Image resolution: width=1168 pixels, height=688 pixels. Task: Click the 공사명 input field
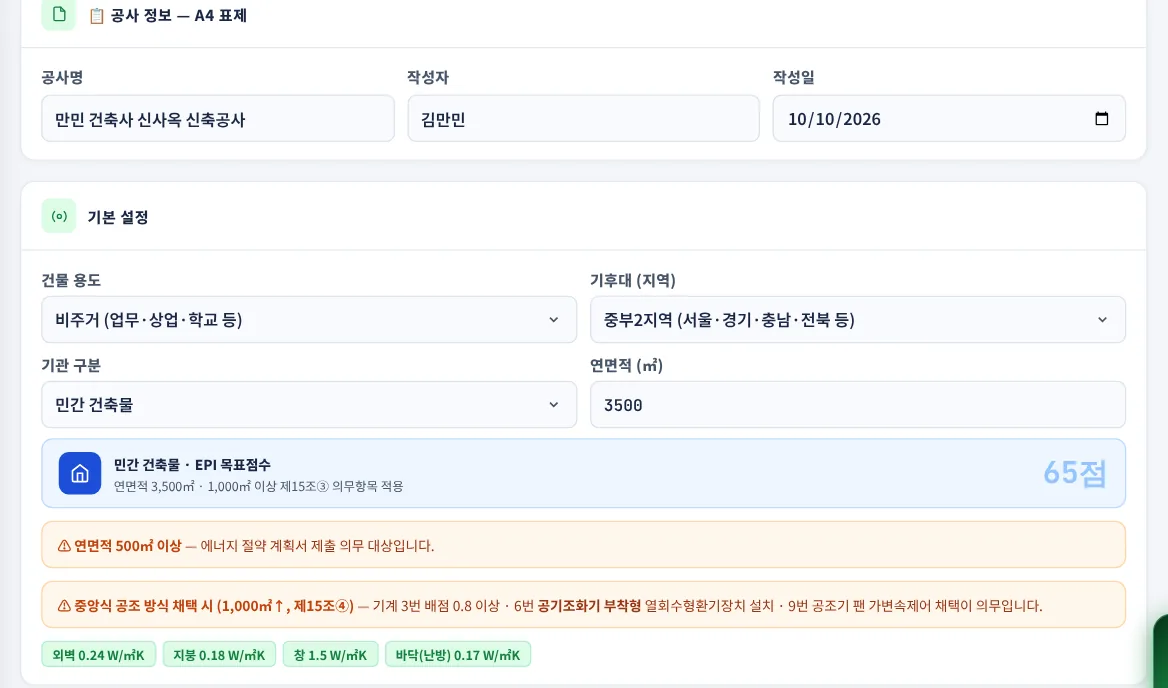pyautogui.click(x=218, y=118)
